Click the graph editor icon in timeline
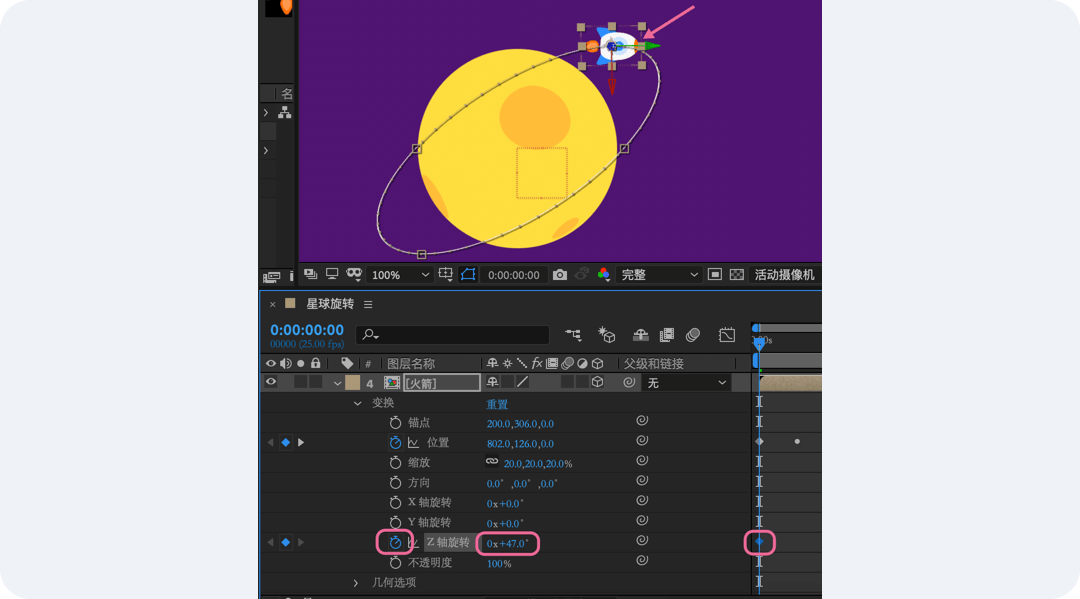 coord(727,335)
